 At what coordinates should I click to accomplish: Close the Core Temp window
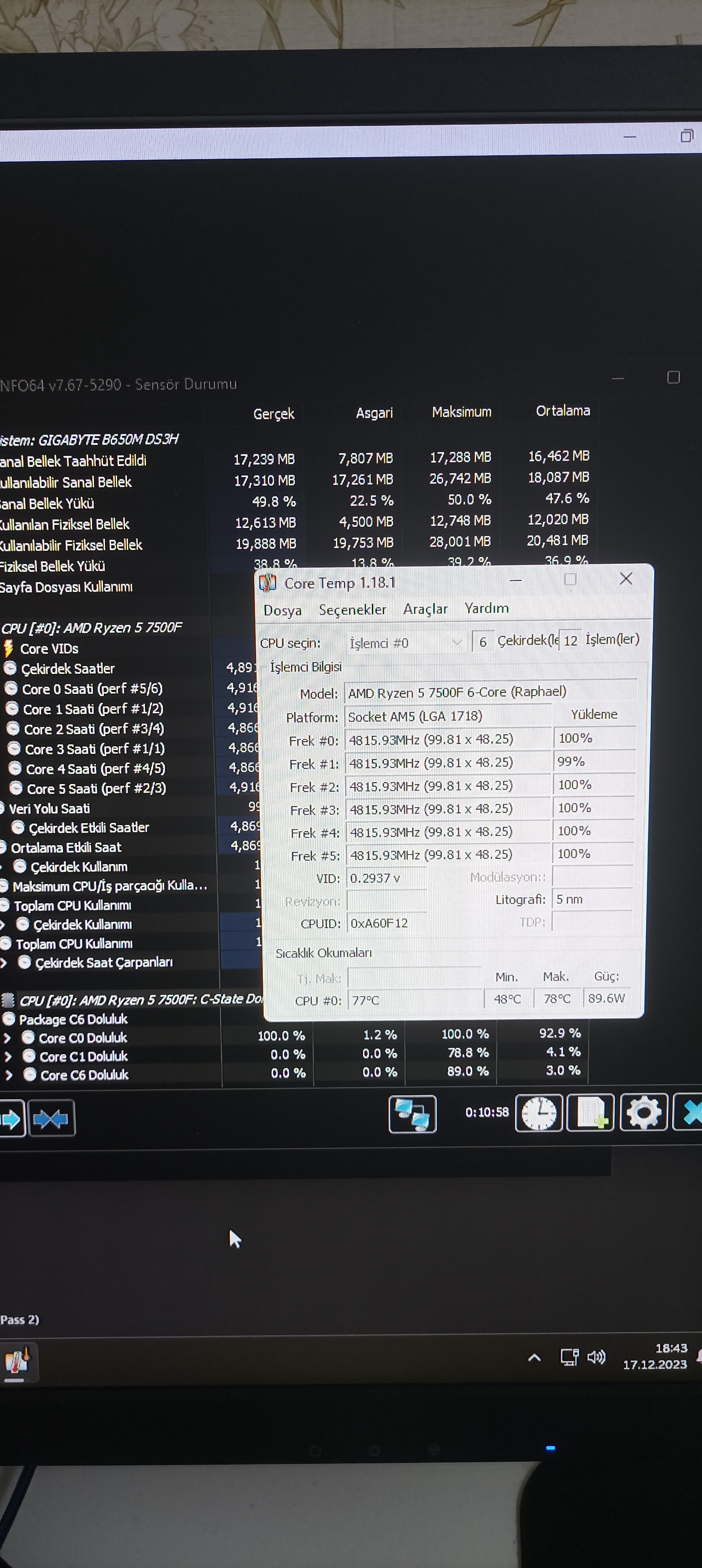point(626,578)
